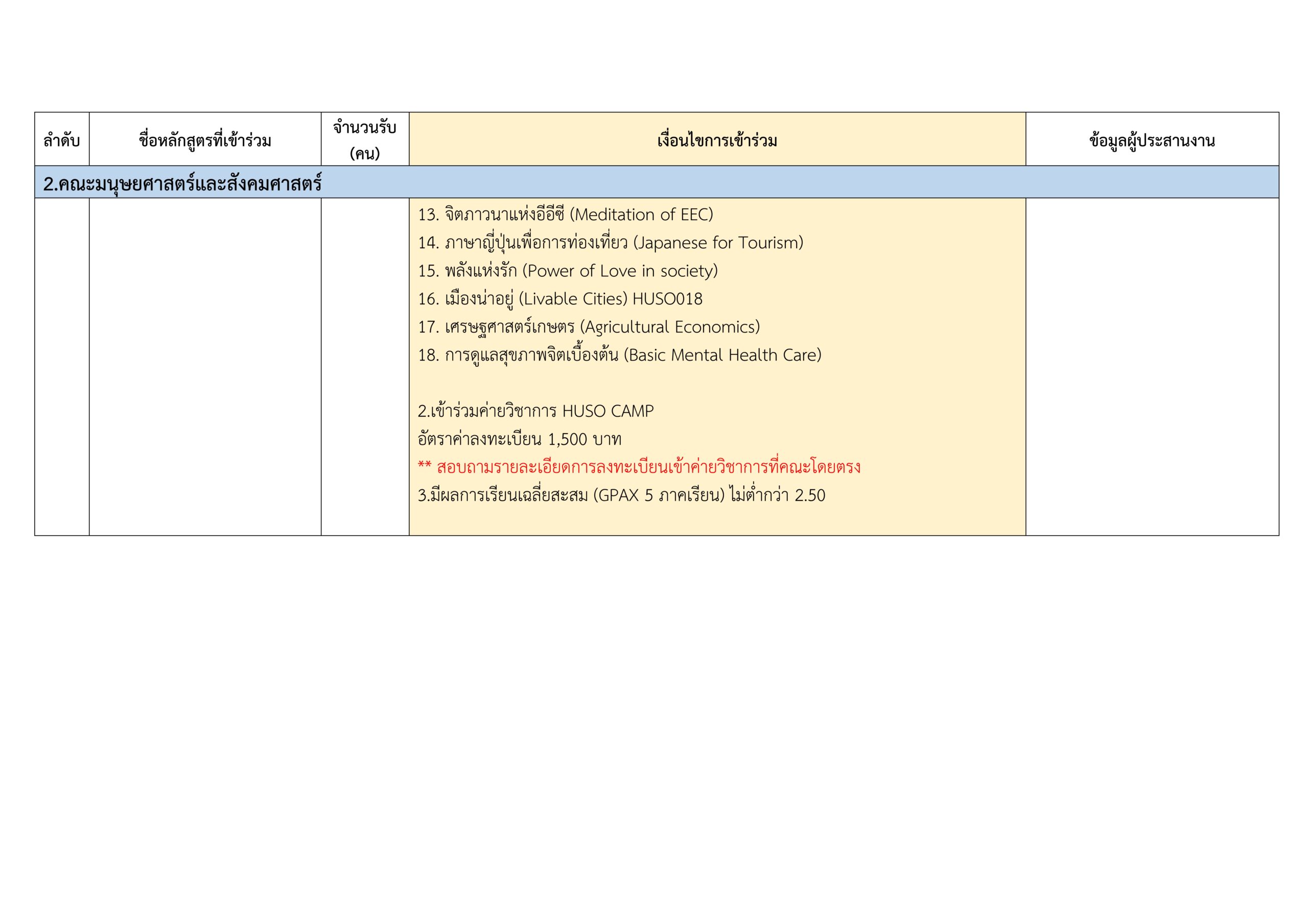
Task: Click the คณะมนุษยศาสตร์และสังคมศาสตร์ section heading
Action: (x=182, y=183)
